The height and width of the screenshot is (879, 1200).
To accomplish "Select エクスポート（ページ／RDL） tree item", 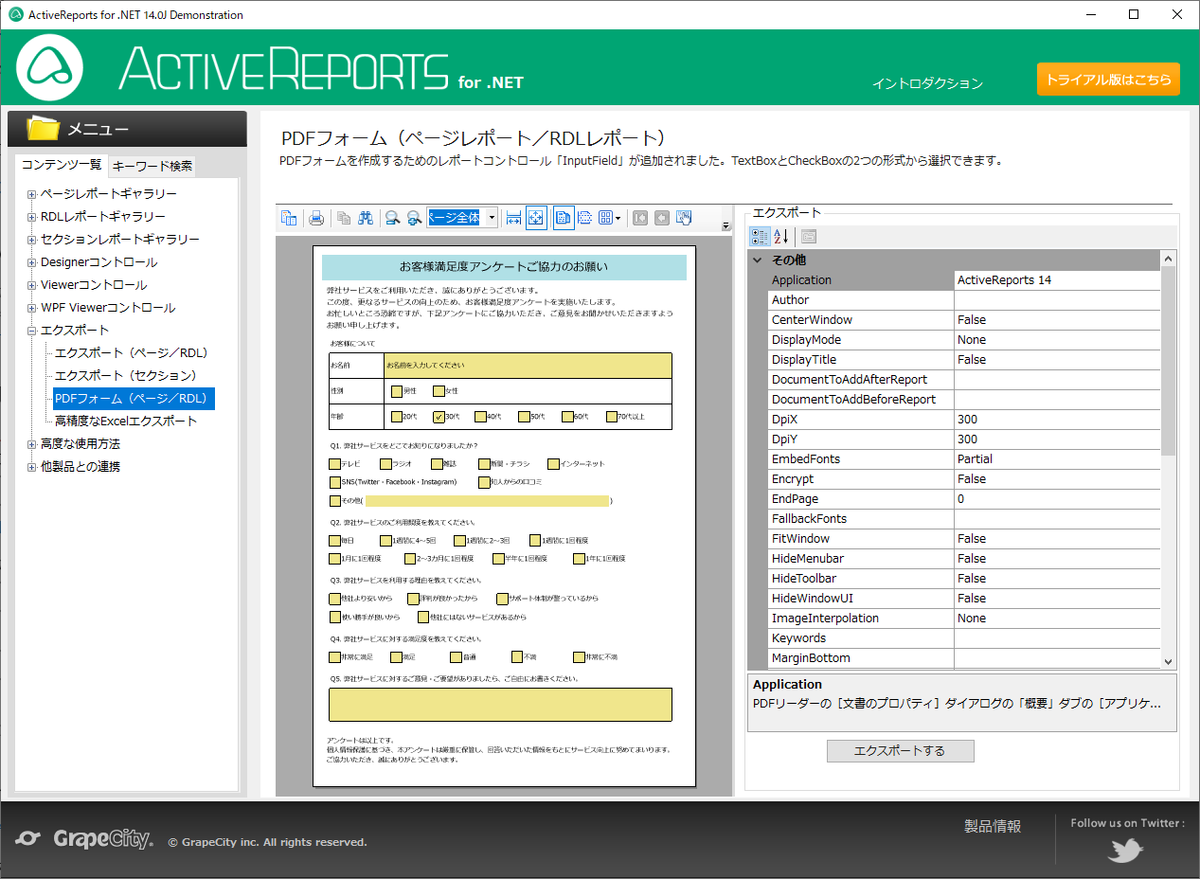I will 131,353.
